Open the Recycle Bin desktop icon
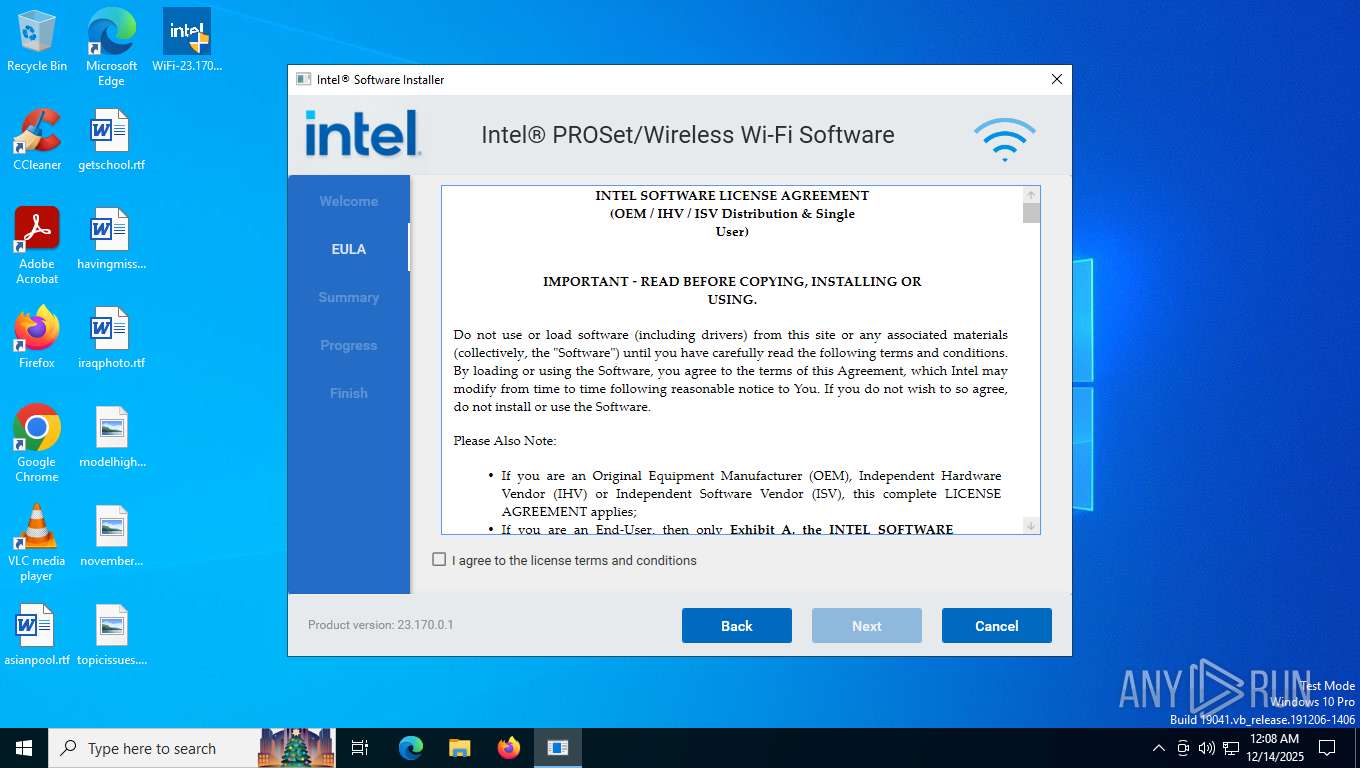 (37, 41)
